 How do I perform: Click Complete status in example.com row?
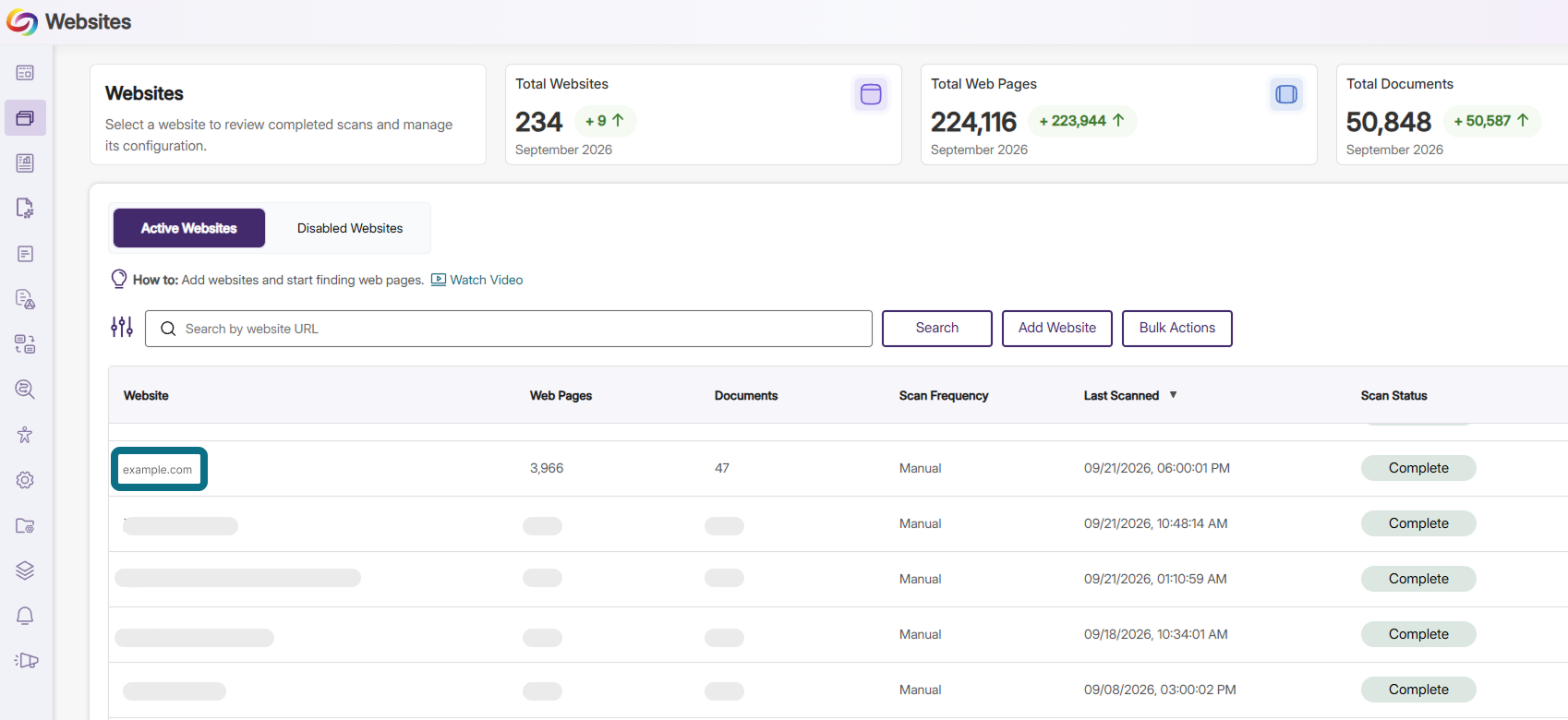[x=1418, y=468]
